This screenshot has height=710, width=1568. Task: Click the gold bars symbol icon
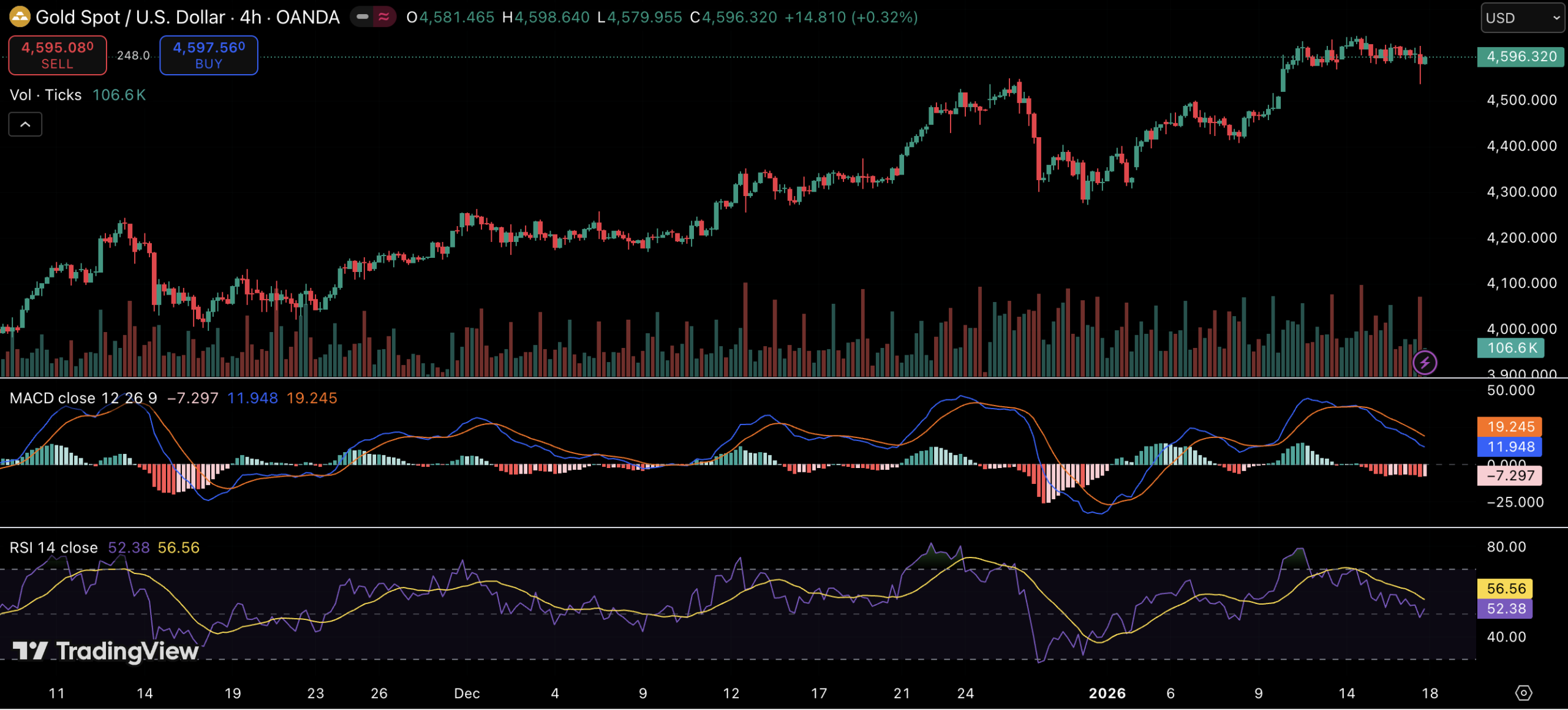(x=20, y=17)
